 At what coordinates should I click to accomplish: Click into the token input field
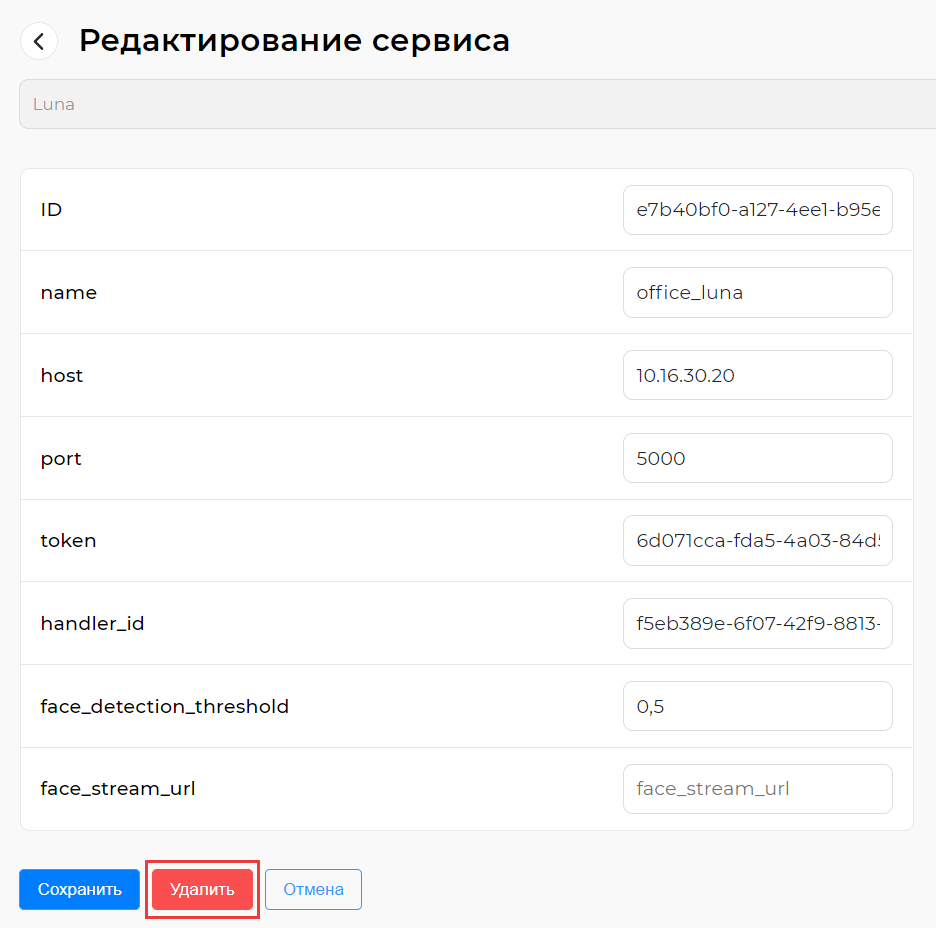coord(758,541)
